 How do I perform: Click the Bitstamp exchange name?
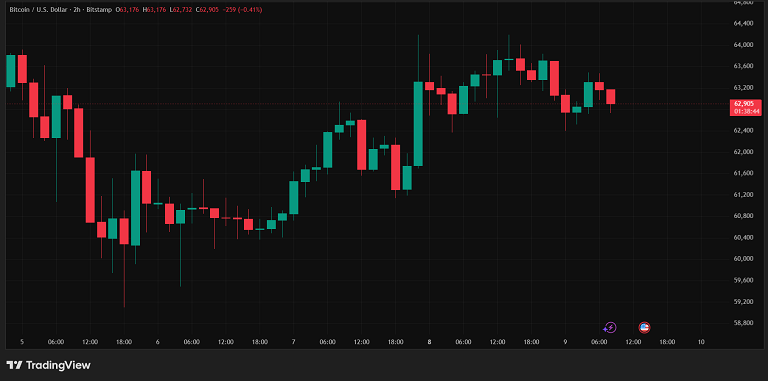point(99,9)
